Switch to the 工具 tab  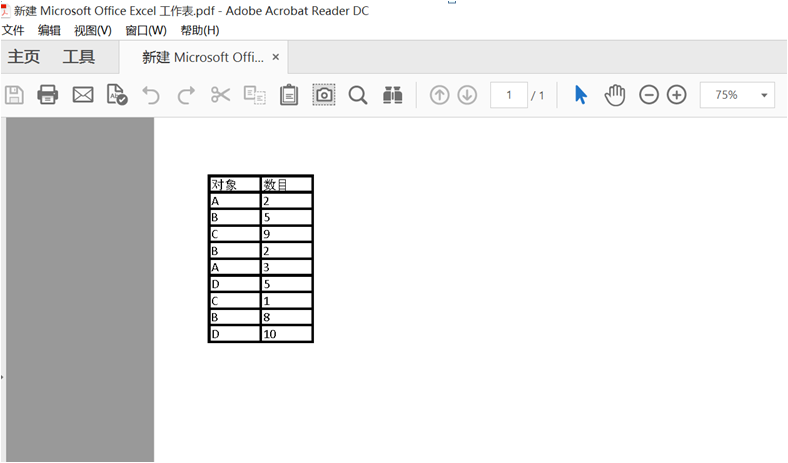click(x=78, y=57)
